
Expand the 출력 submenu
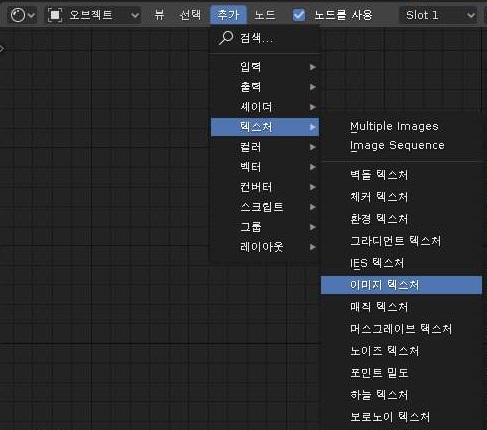point(265,87)
